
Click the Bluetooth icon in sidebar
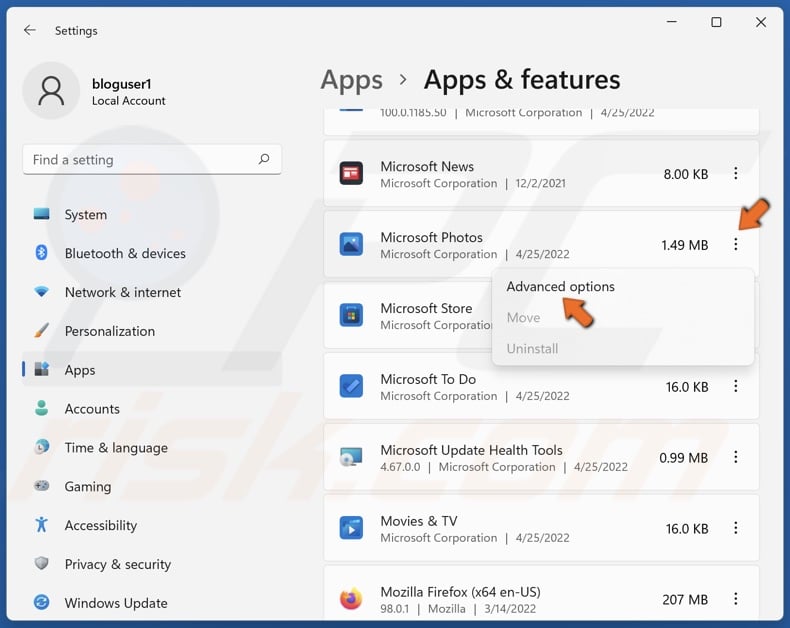click(41, 252)
